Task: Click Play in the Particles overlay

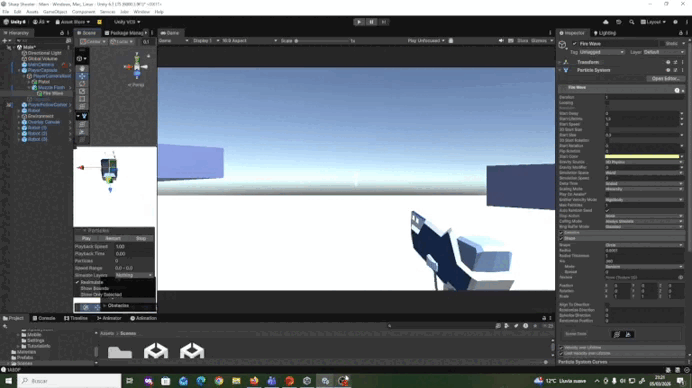Action: click(86, 238)
